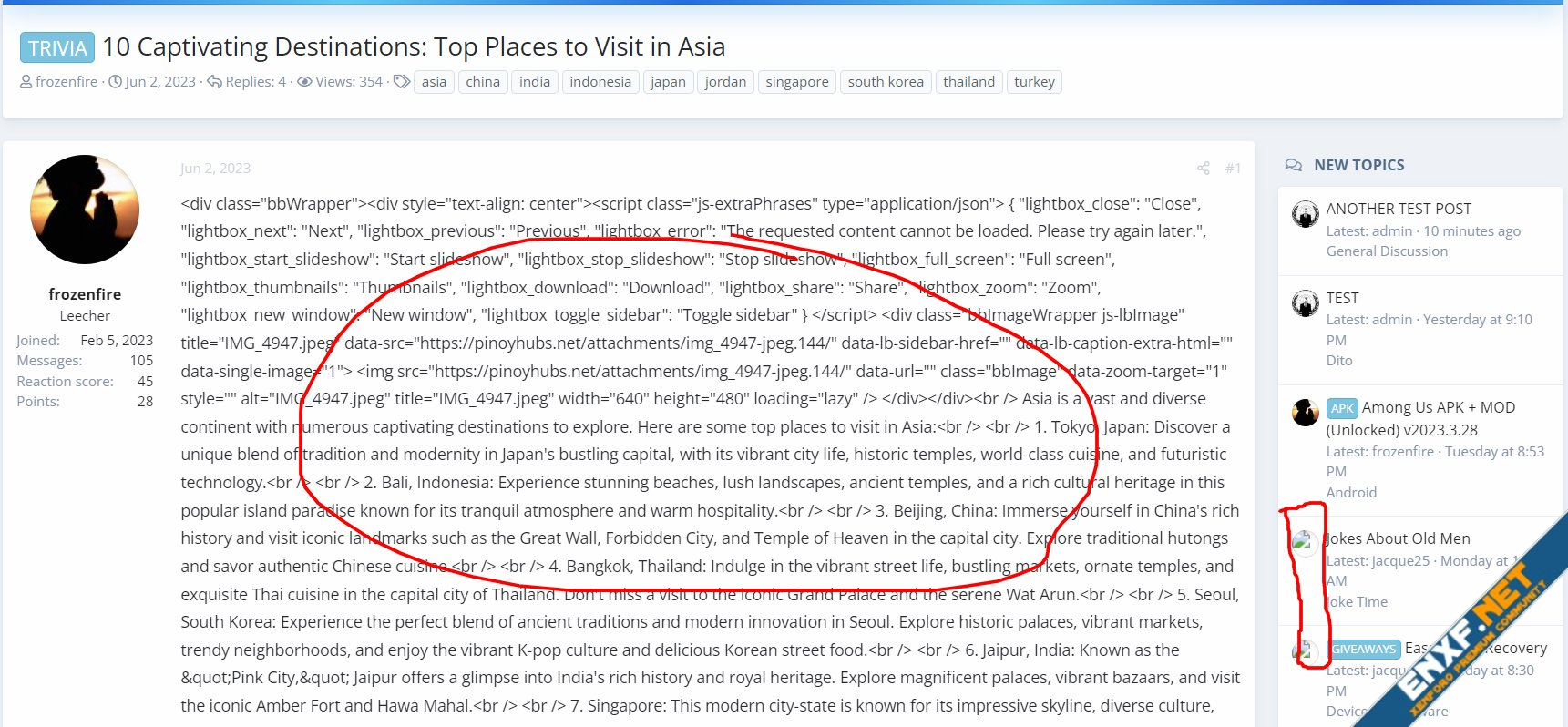Click the post date Jun 2, 2023
1568x727 pixels.
(215, 169)
